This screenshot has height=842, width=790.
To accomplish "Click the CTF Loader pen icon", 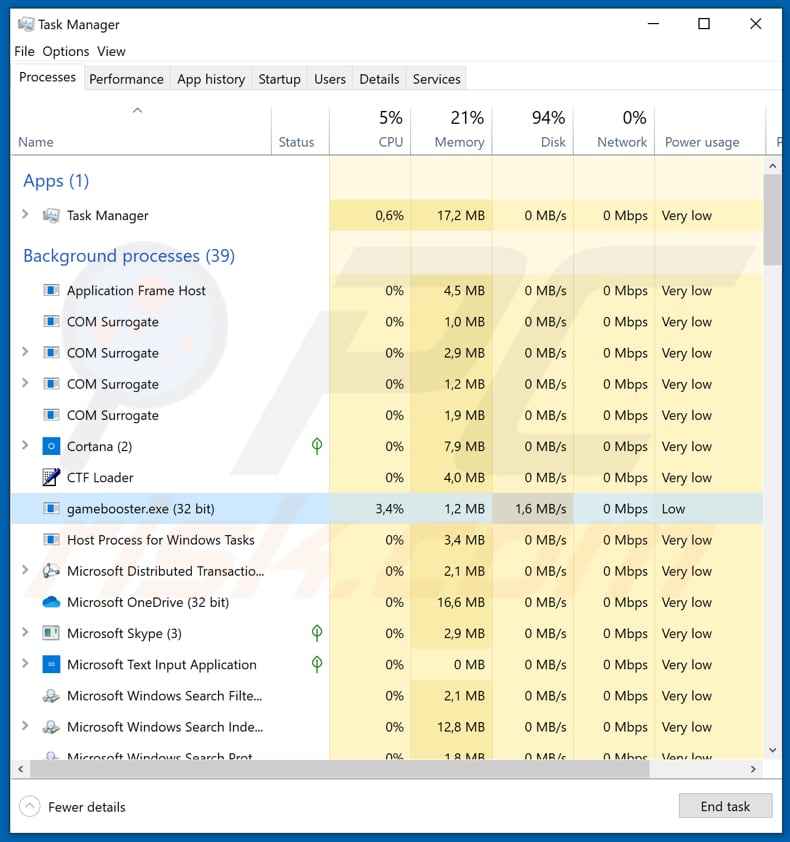I will [51, 477].
